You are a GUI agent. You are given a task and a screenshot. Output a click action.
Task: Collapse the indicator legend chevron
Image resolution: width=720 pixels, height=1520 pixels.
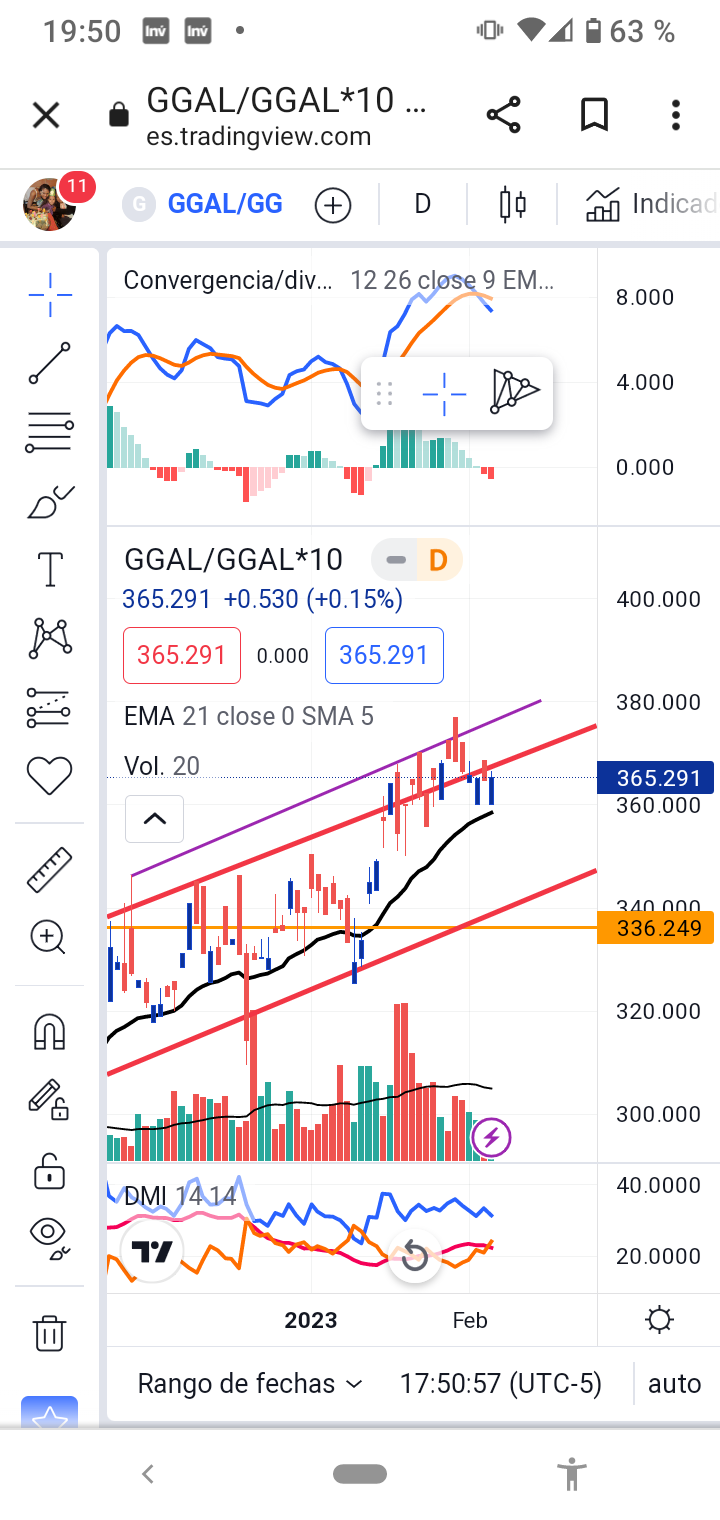pyautogui.click(x=154, y=819)
